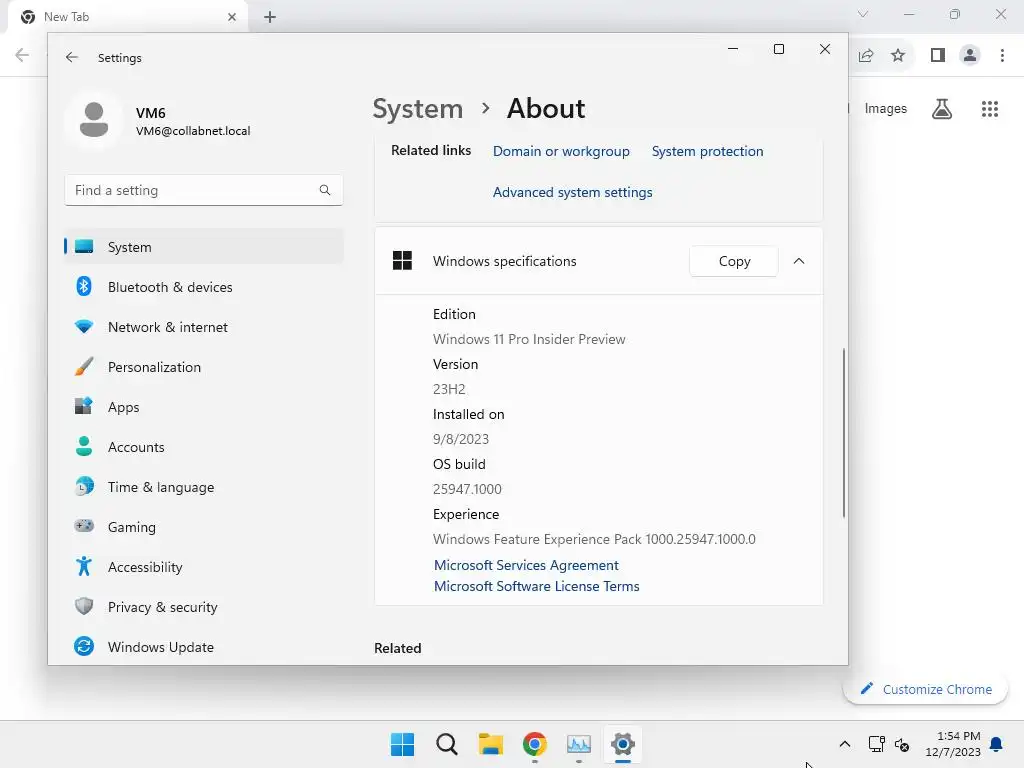Image resolution: width=1024 pixels, height=768 pixels.
Task: Bookmark this page with star icon
Action: coord(898,56)
